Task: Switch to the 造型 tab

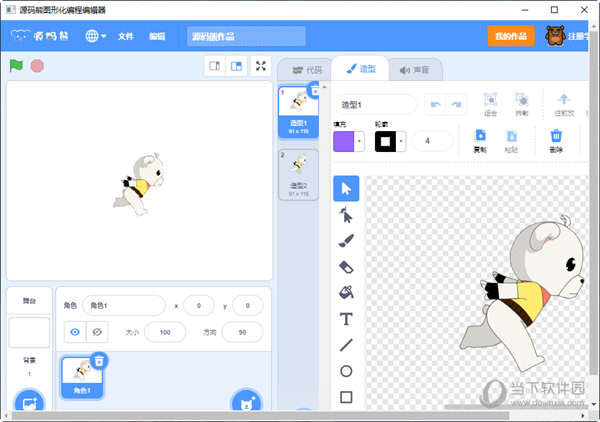Action: [x=360, y=69]
